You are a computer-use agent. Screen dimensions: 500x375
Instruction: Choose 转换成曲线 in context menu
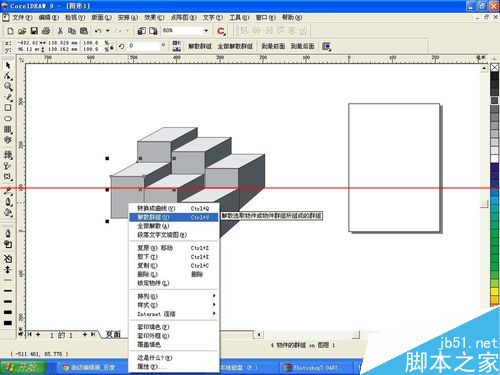(173, 208)
